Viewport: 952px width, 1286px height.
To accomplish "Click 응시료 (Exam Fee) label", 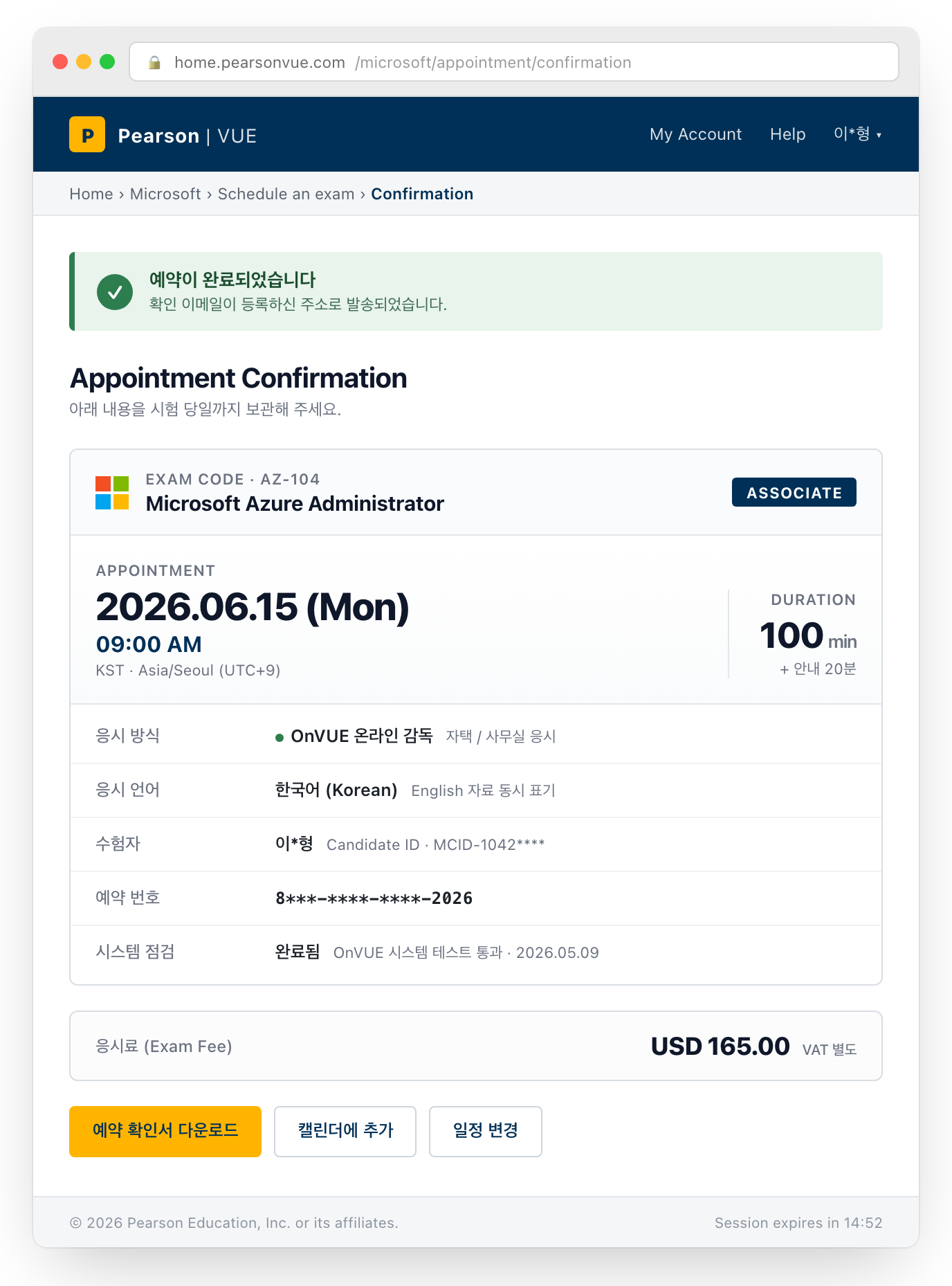I will [164, 1046].
